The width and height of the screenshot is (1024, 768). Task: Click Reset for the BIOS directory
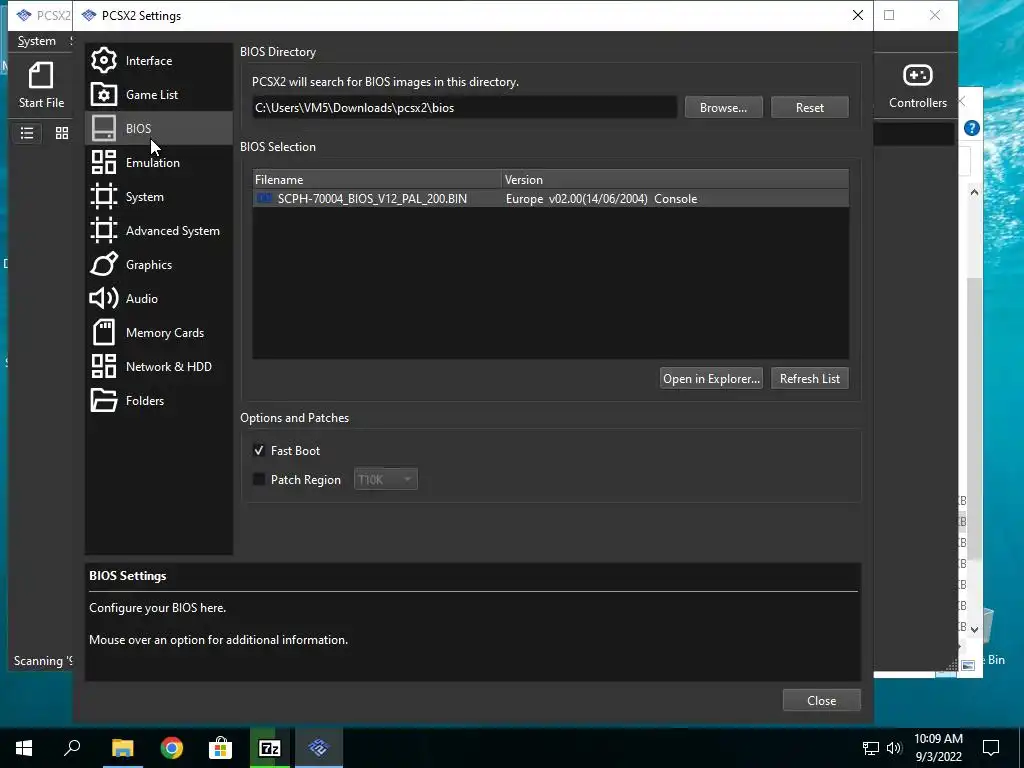tap(810, 108)
